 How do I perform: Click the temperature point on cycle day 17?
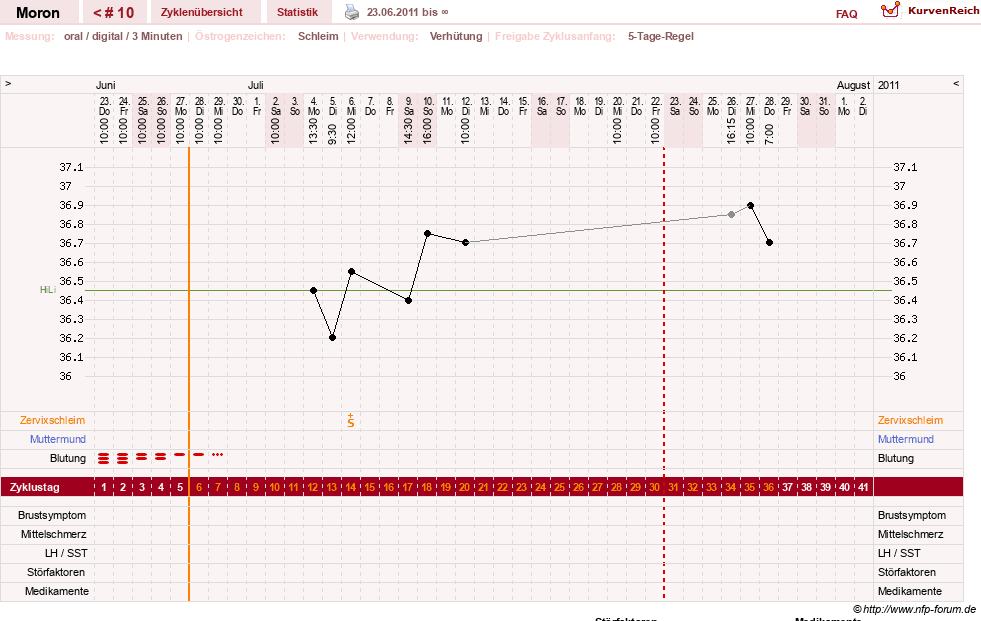(409, 300)
